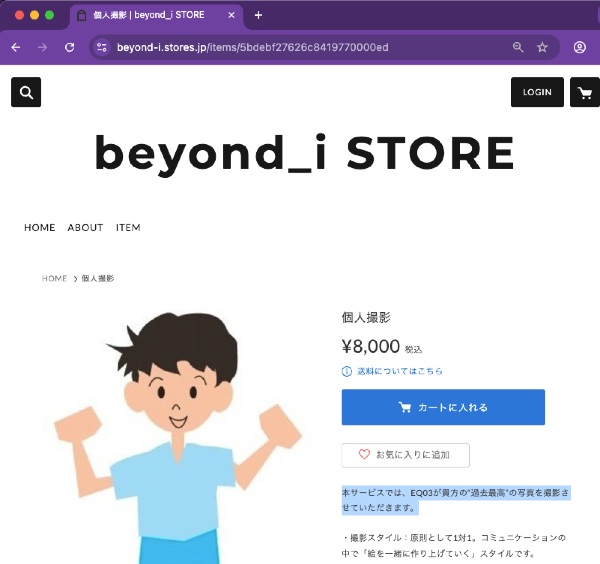
Task: Click the zoom magnifier in address bar
Action: (x=518, y=47)
